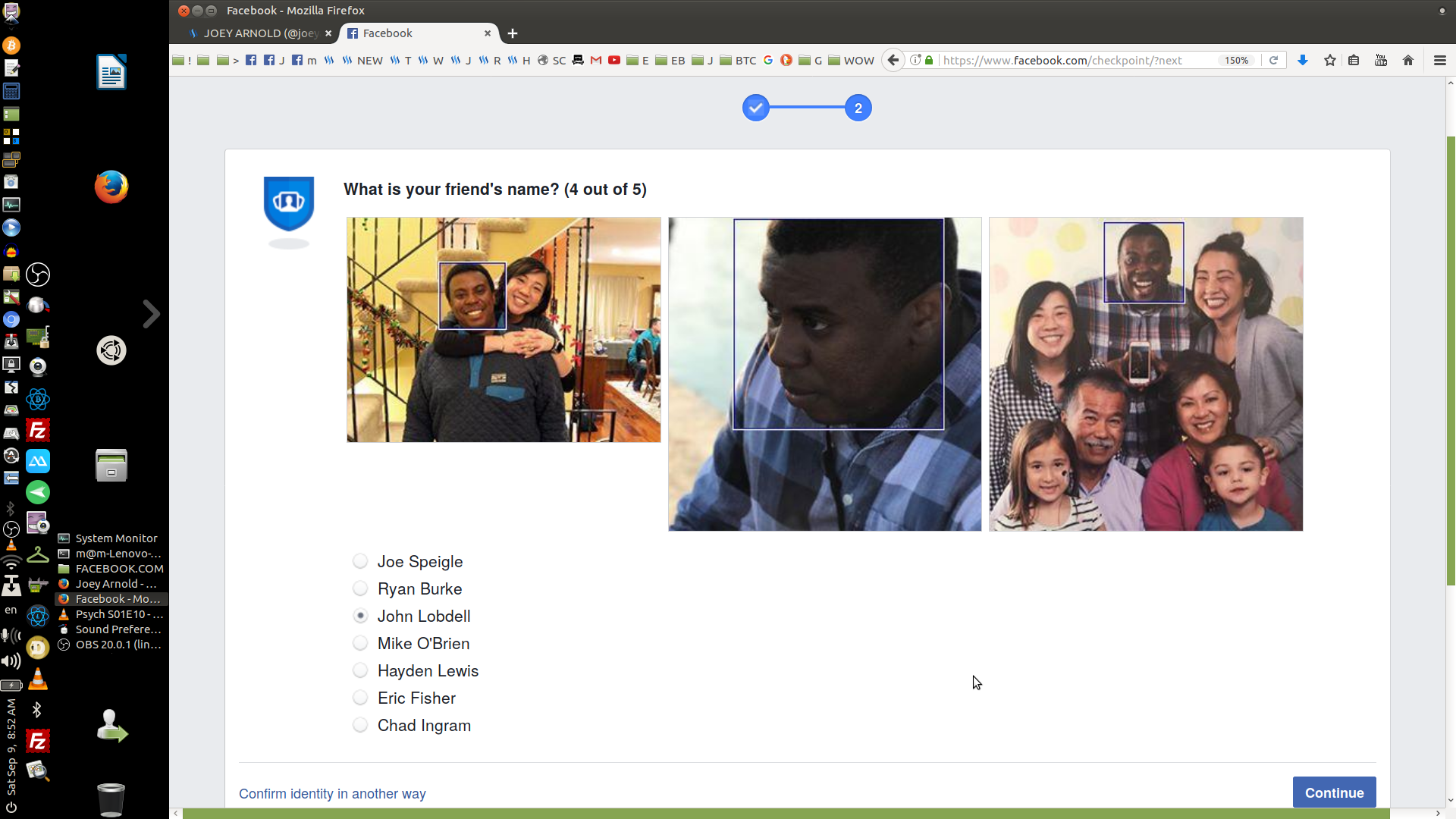
Task: Open the battery status indicator
Action: pos(11,686)
